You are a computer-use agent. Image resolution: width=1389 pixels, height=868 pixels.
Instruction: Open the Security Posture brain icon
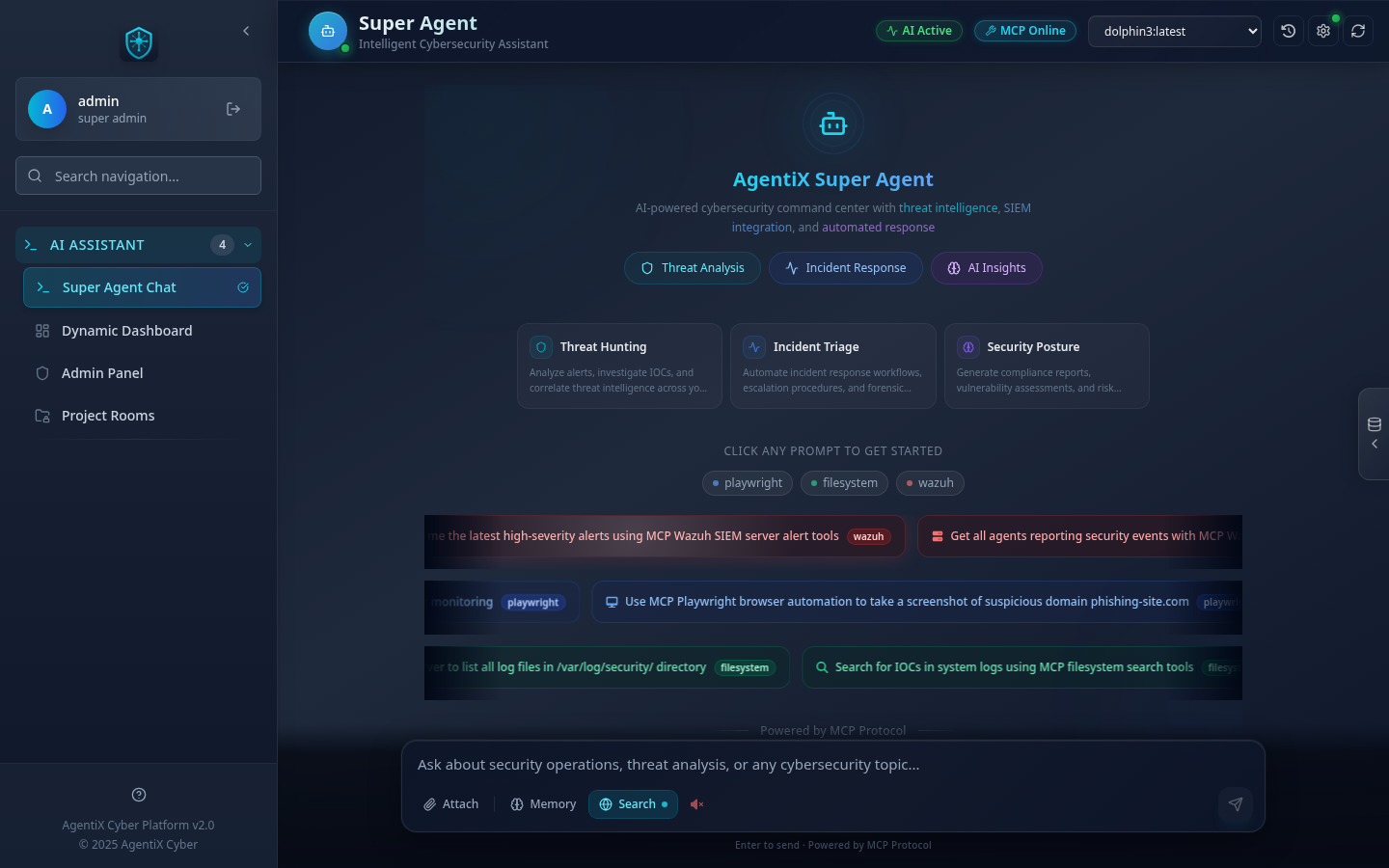point(968,346)
